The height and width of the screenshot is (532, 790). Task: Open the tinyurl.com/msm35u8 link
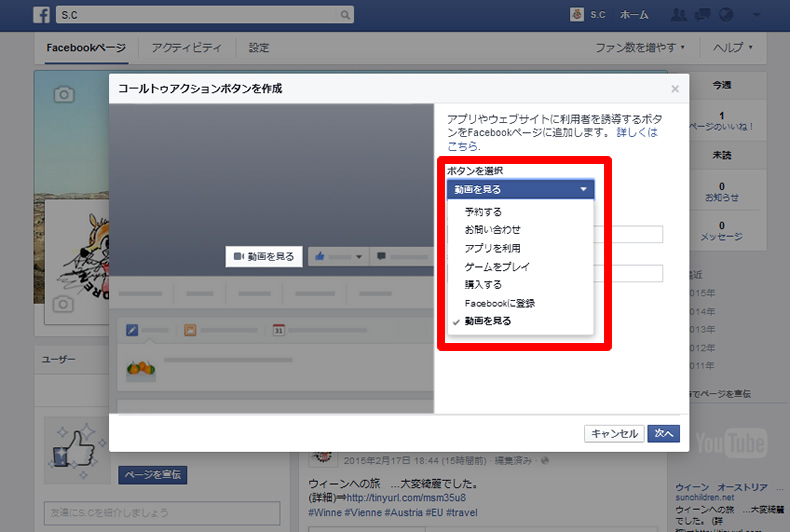click(x=406, y=498)
